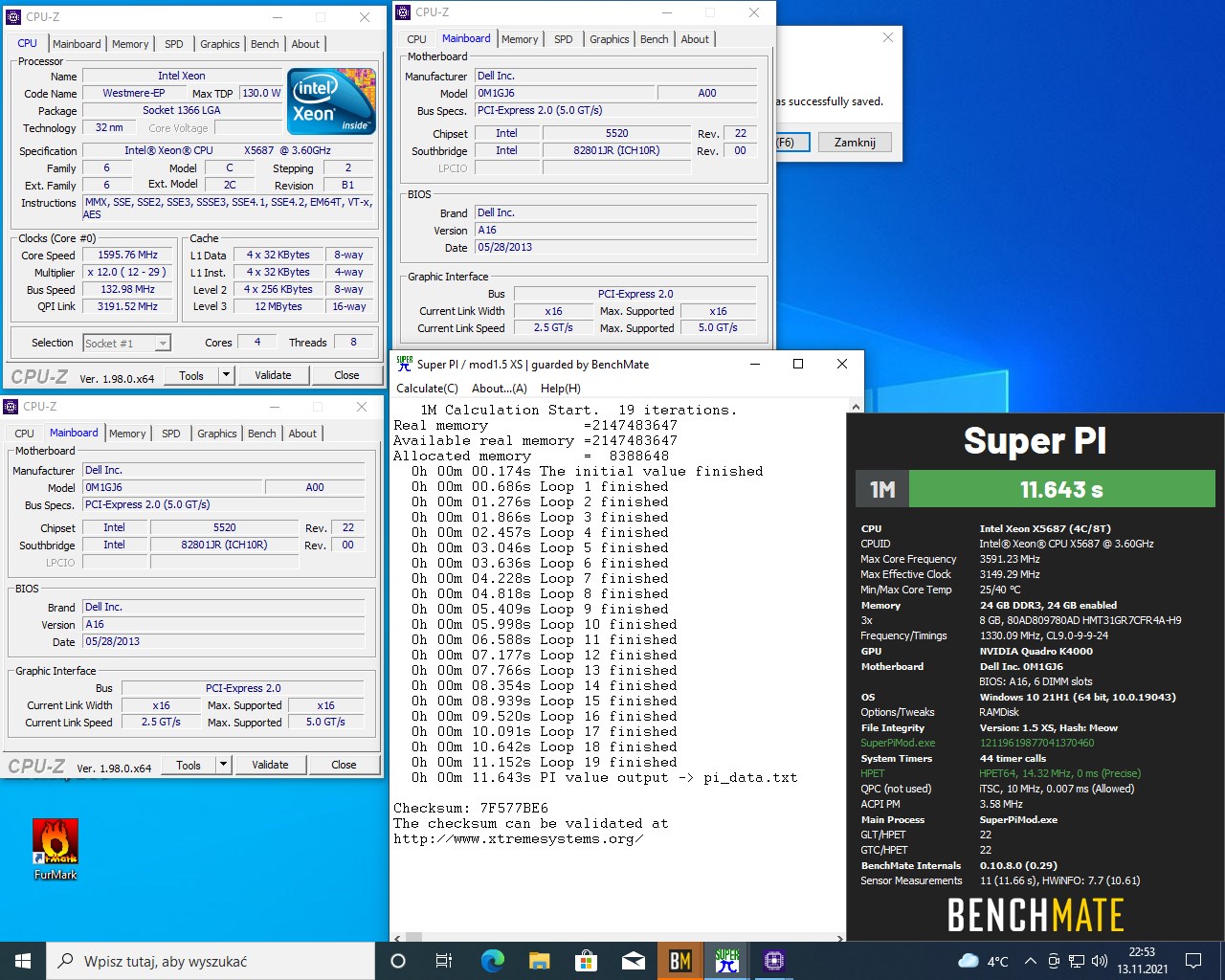Open the About tab in top-left CPU-Z
This screenshot has width=1225, height=980.
pos(305,44)
